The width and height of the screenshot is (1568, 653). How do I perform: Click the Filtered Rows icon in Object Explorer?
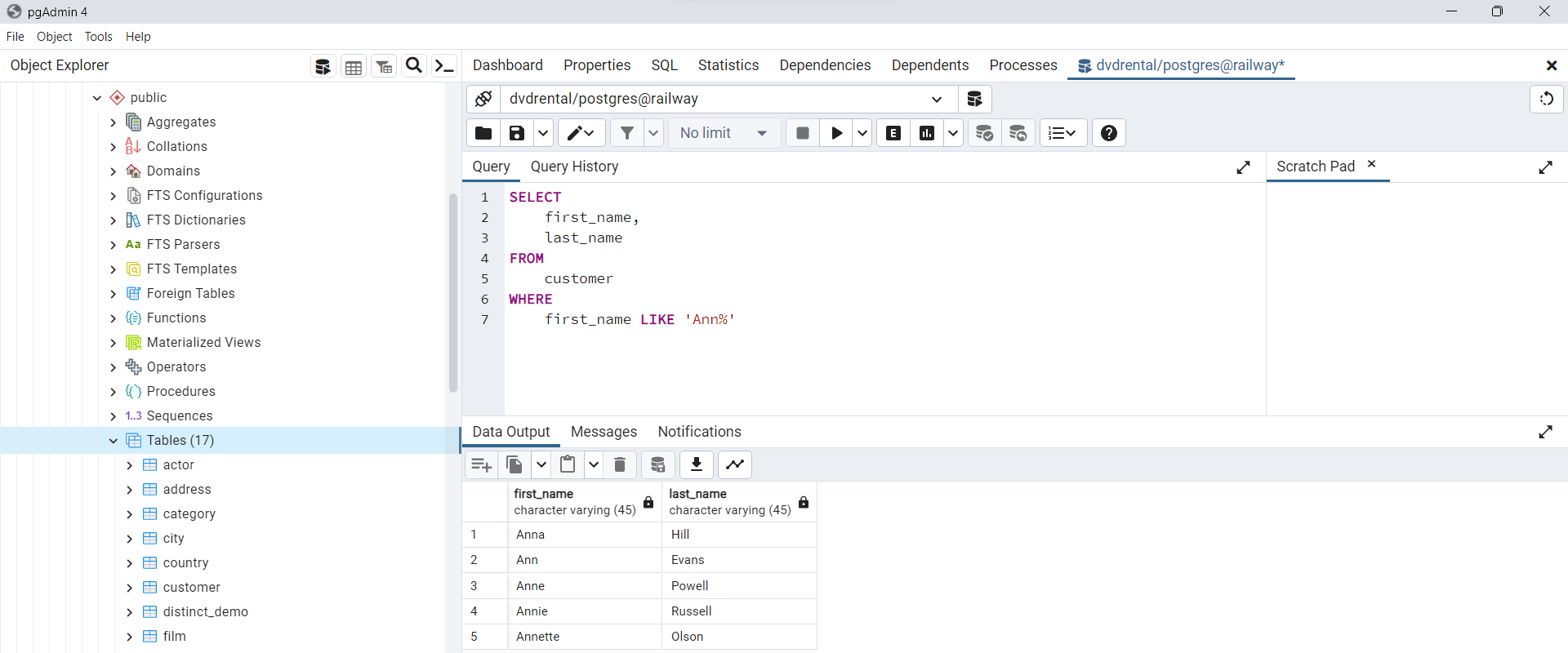384,66
